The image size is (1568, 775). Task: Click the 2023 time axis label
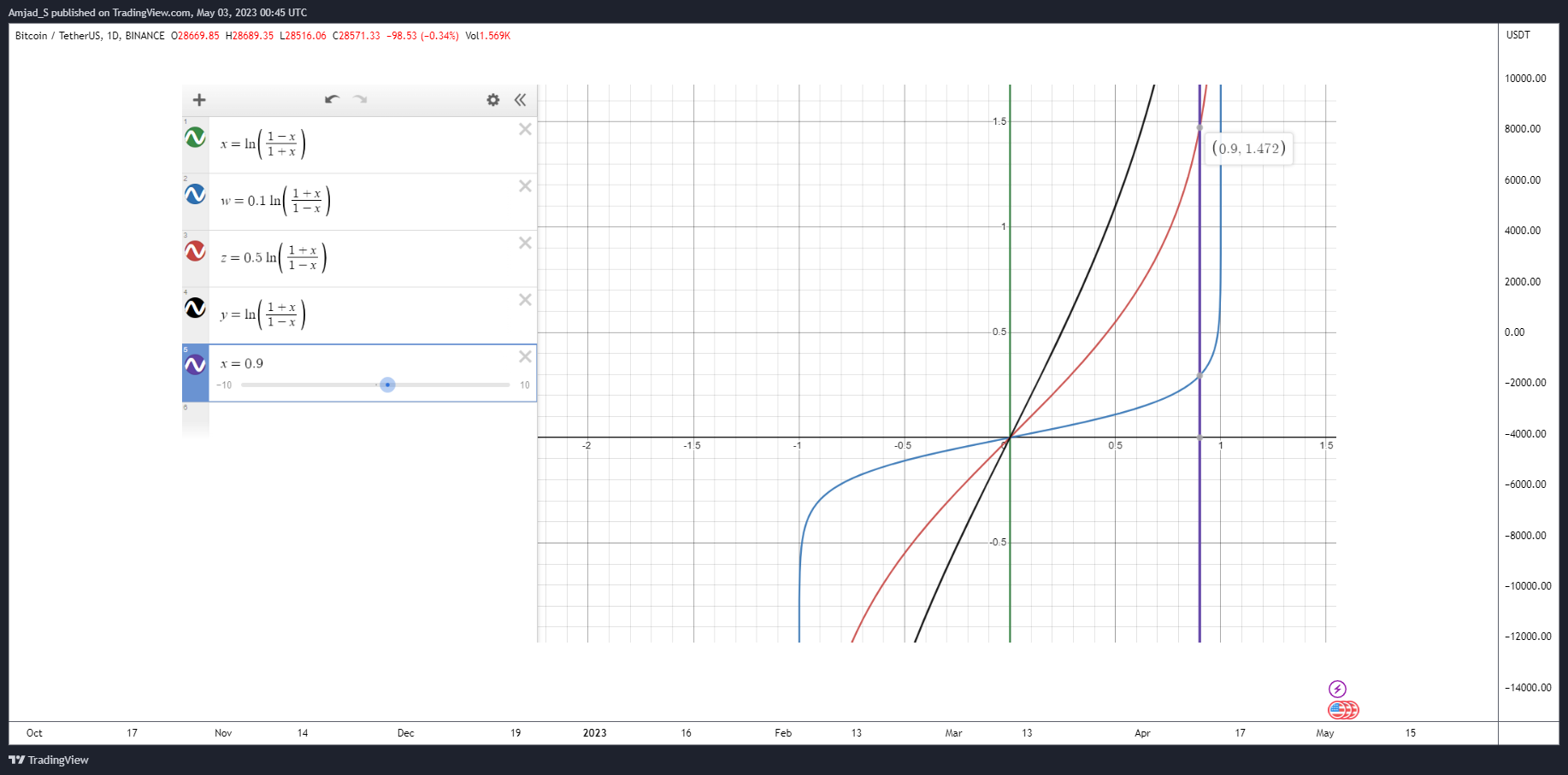pyautogui.click(x=594, y=733)
